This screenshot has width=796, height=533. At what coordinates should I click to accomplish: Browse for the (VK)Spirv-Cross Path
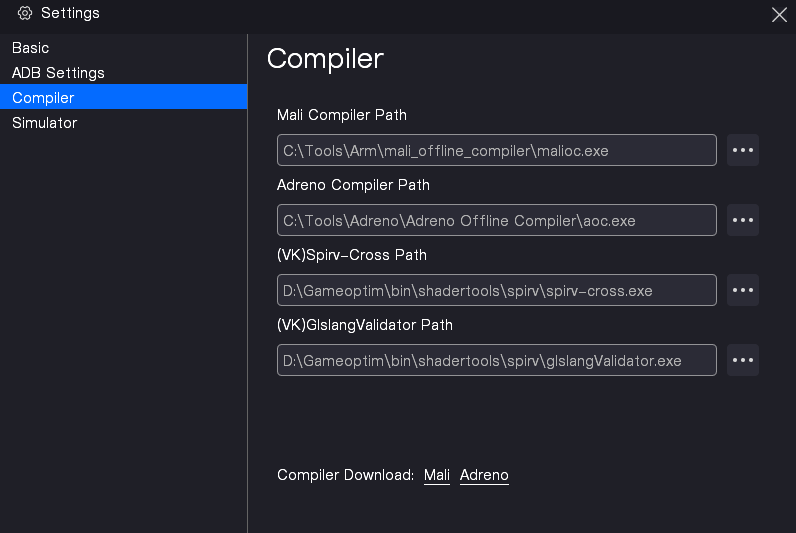743,290
